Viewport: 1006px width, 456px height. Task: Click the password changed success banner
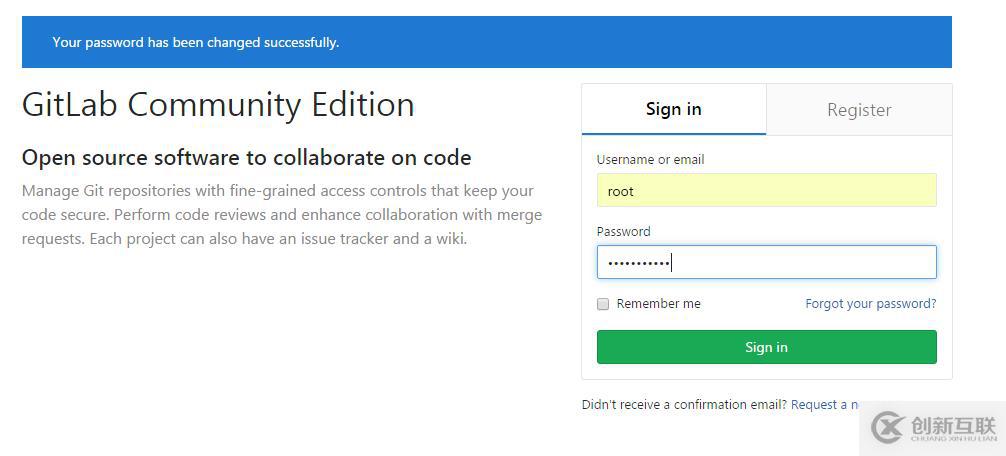(486, 42)
